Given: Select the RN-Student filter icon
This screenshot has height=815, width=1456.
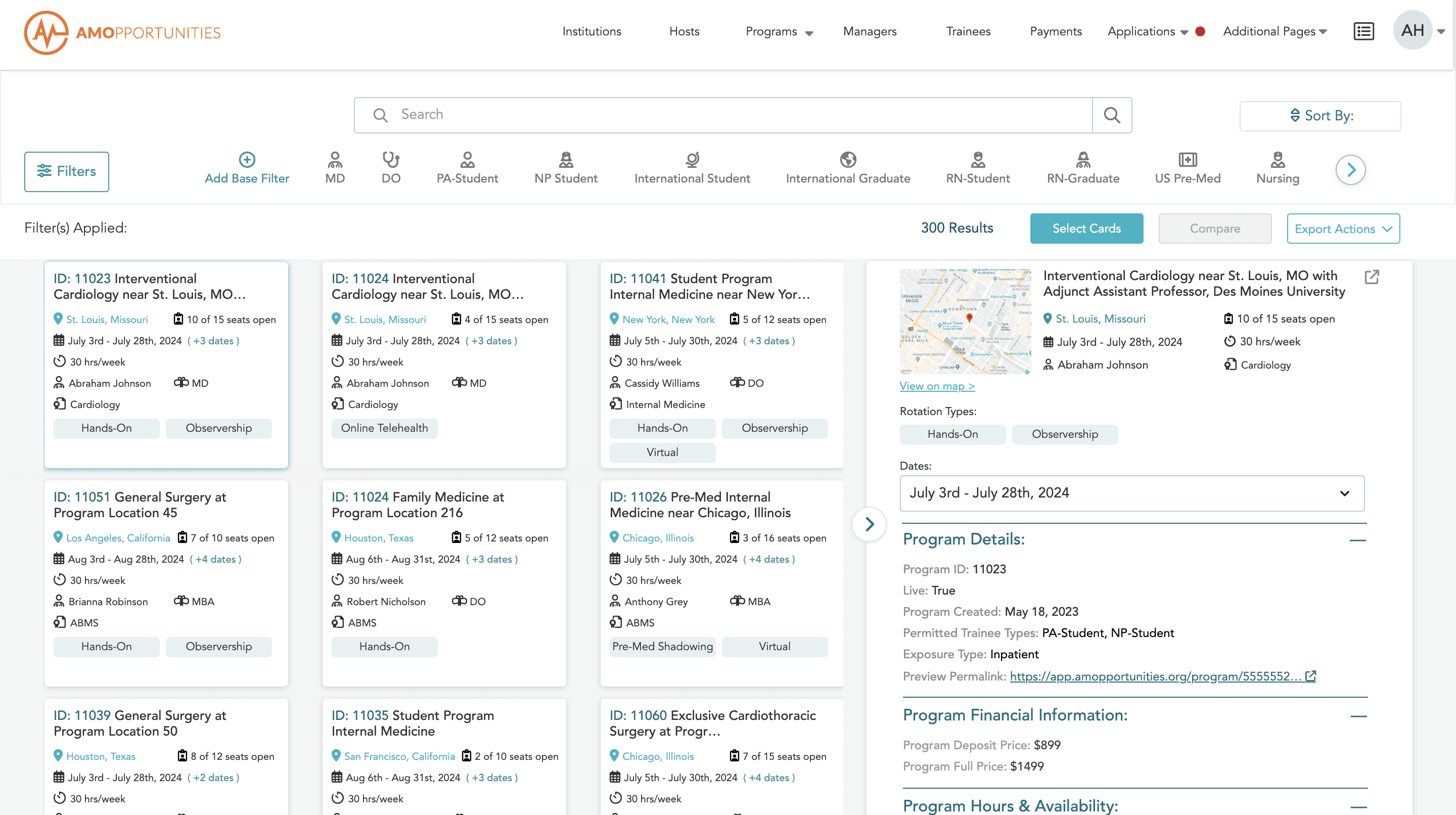Looking at the screenshot, I should coord(978,168).
